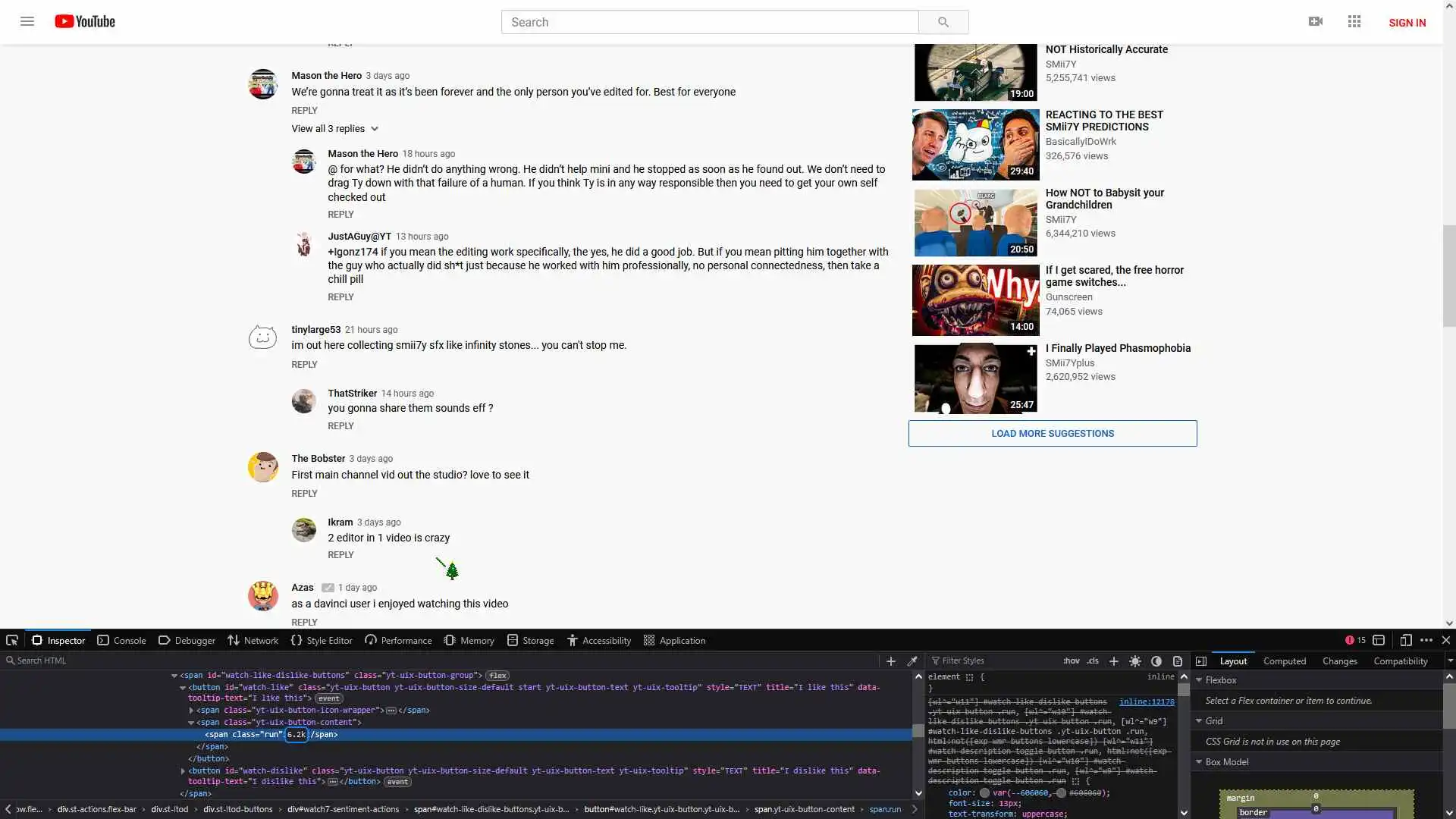Click the eyedropper color picker icon
Viewport: 1456px width, 819px height.
[x=912, y=661]
